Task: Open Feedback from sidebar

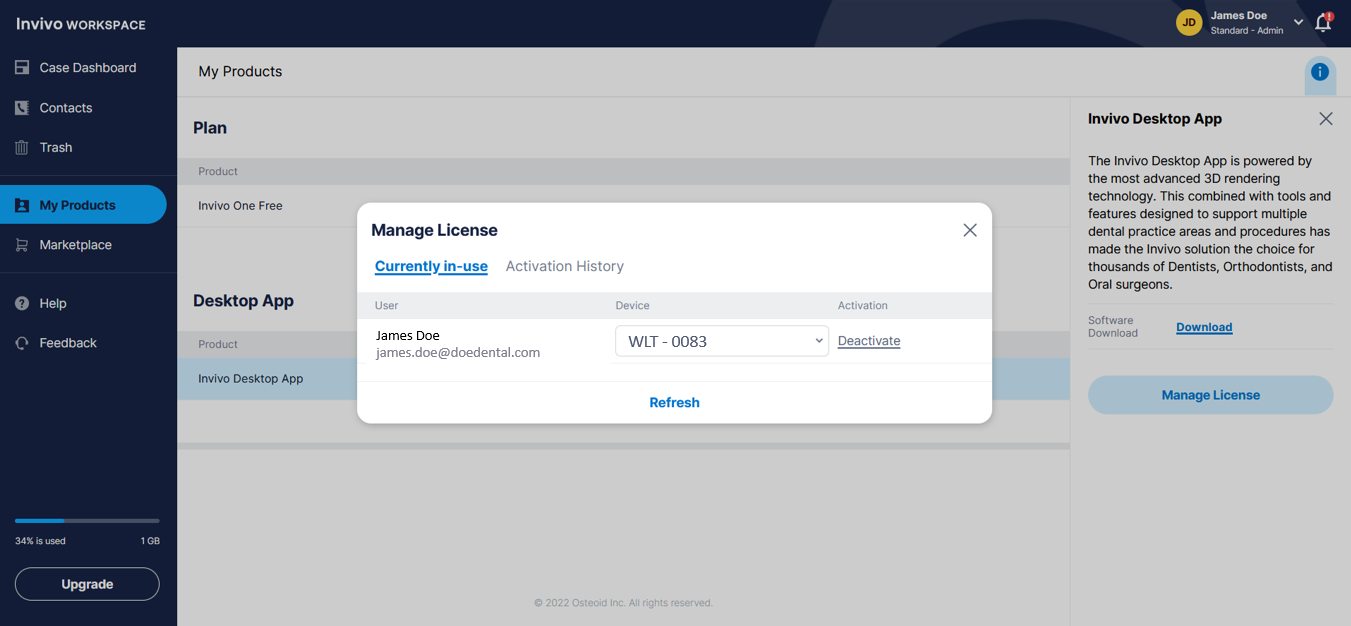Action: 68,343
